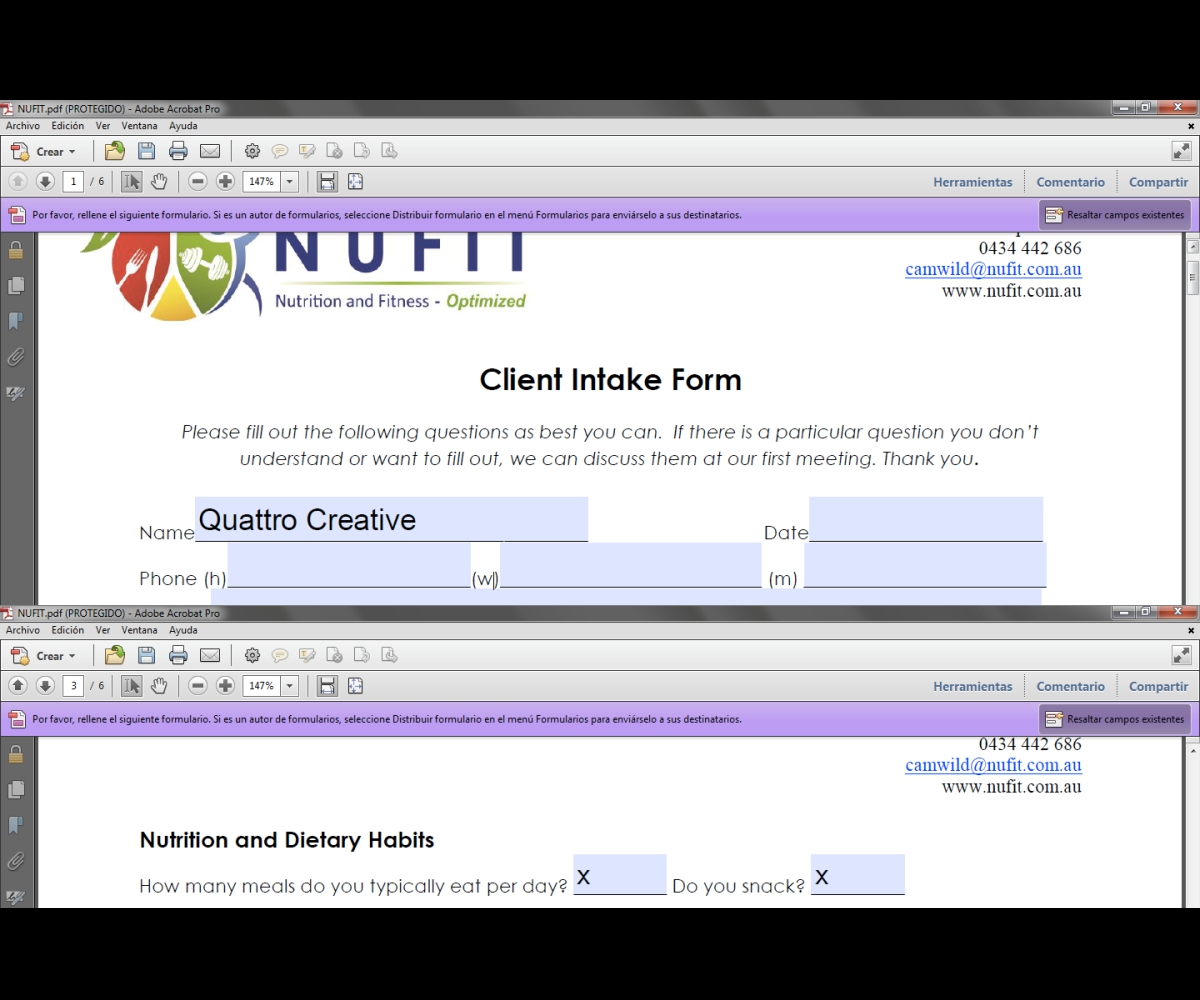Go to the previous page in page 1 window

coord(18,182)
